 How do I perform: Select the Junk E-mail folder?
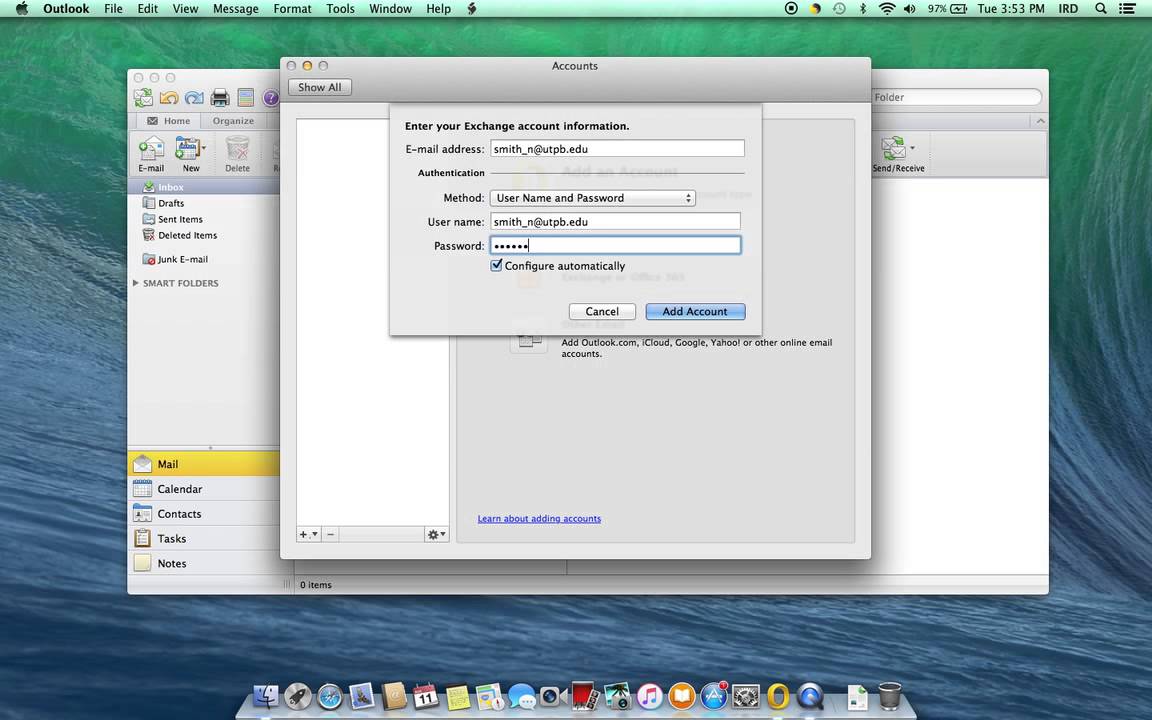click(x=204, y=259)
